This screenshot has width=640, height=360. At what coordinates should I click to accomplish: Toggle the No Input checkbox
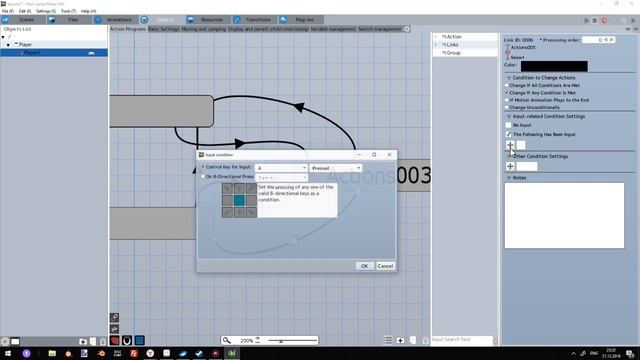coord(508,125)
